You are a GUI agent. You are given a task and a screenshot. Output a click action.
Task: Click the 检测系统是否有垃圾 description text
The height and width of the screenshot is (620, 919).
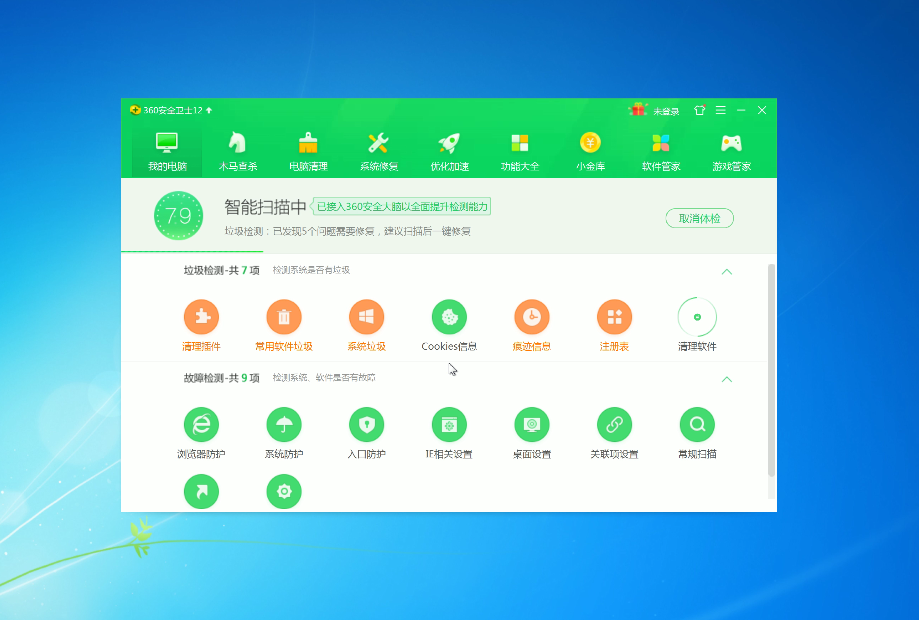(x=311, y=270)
